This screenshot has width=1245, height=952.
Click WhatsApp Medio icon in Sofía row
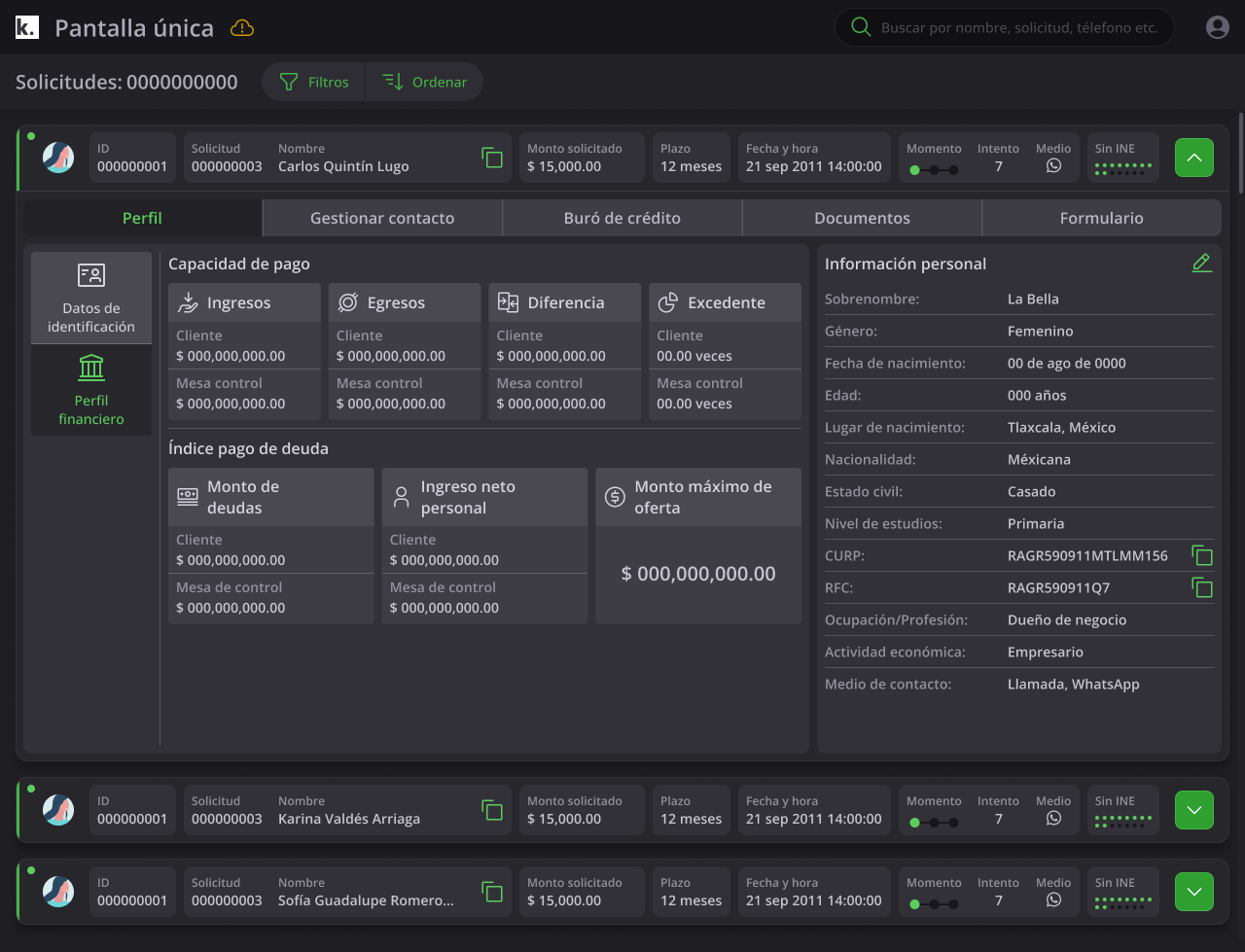point(1053,900)
